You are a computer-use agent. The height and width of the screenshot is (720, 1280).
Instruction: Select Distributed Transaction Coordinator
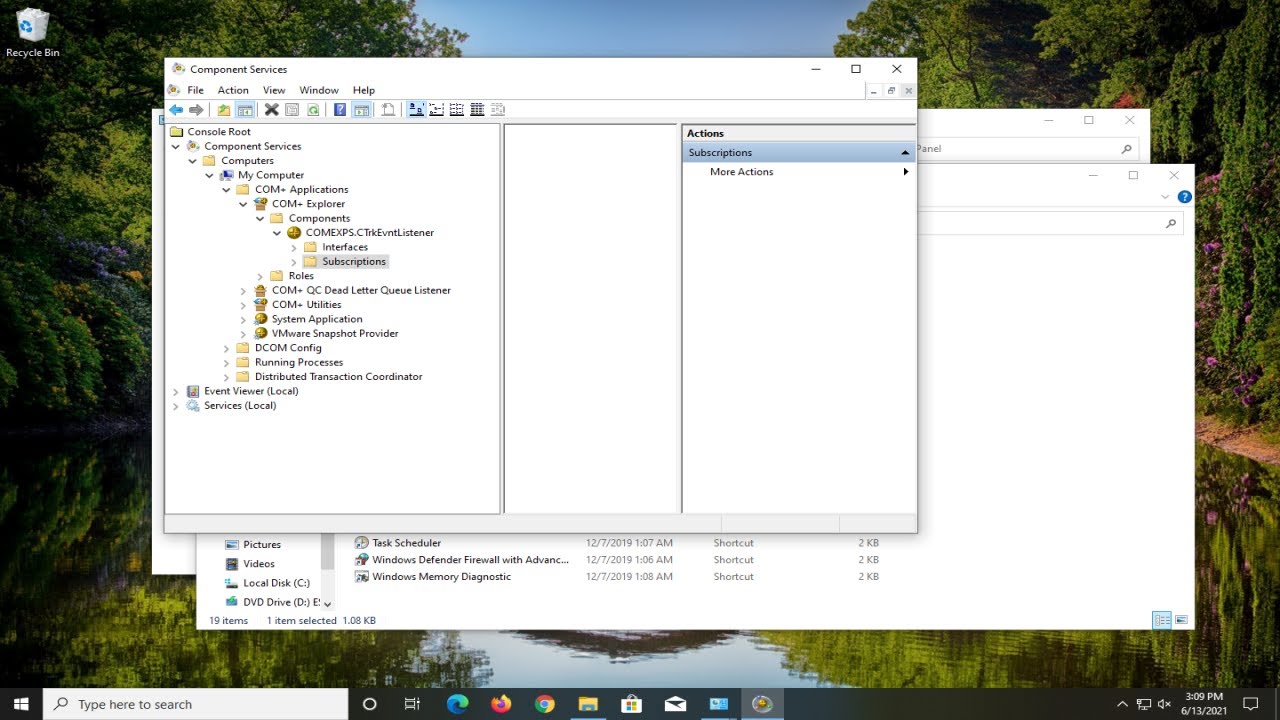pyautogui.click(x=338, y=377)
